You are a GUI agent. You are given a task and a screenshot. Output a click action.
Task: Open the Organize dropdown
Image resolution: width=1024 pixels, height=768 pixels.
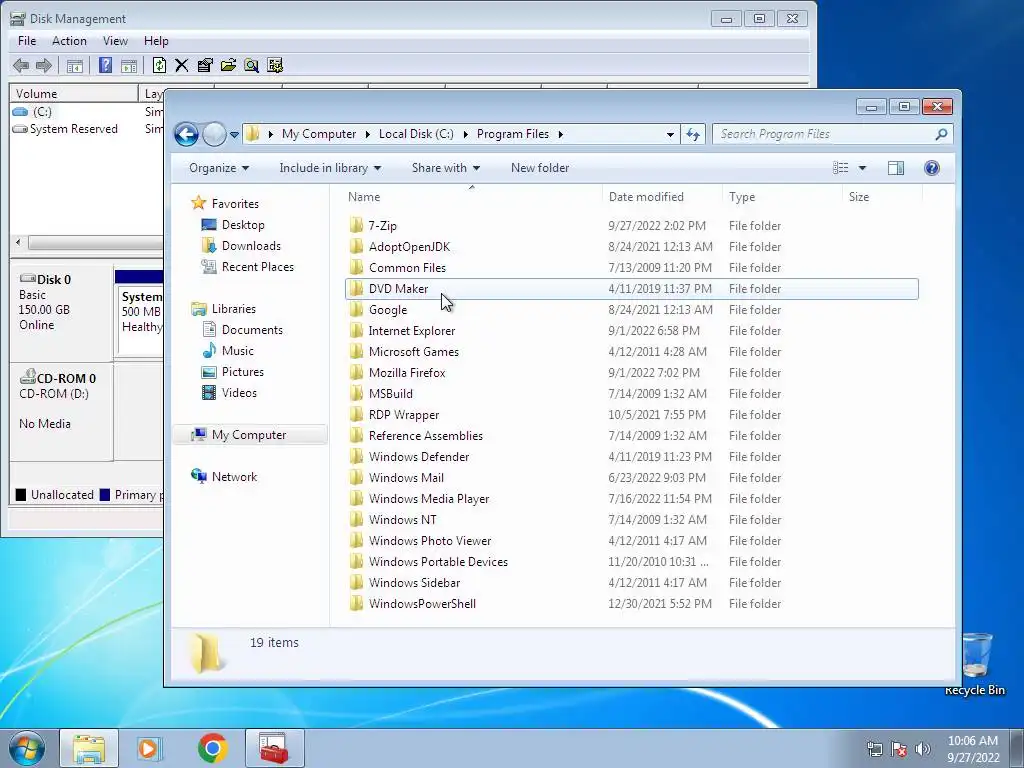pyautogui.click(x=219, y=168)
